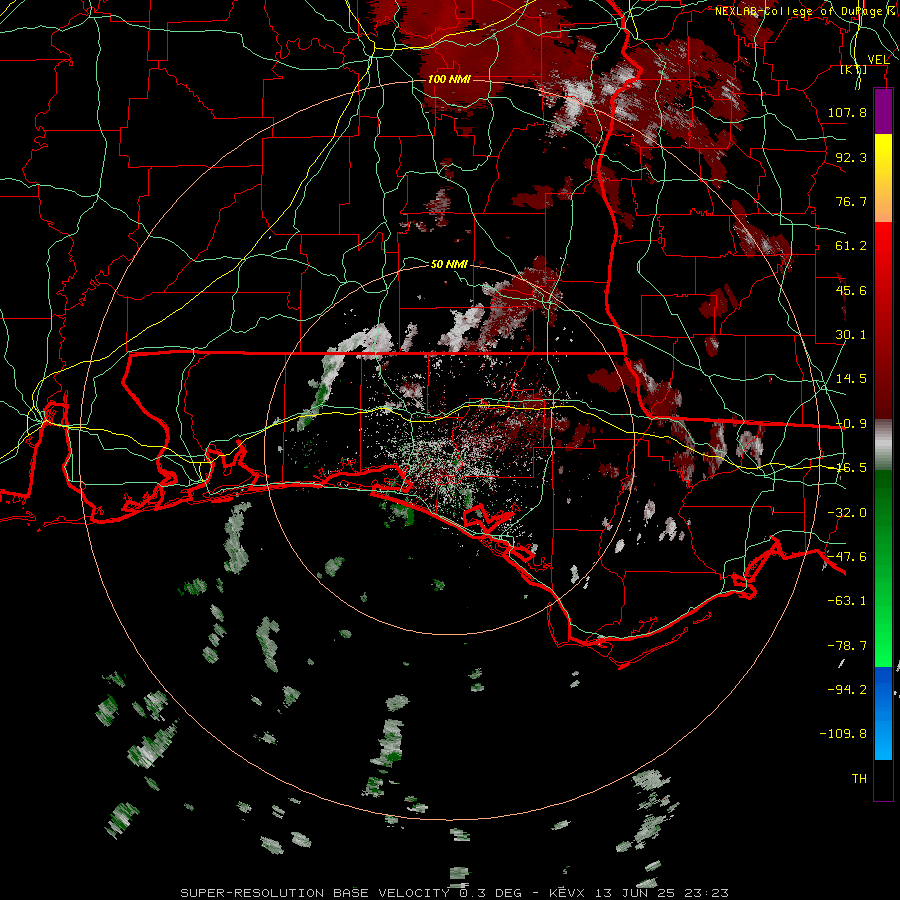Click the 100 NMI range ring label
Image resolution: width=900 pixels, height=900 pixels.
pyautogui.click(x=449, y=79)
